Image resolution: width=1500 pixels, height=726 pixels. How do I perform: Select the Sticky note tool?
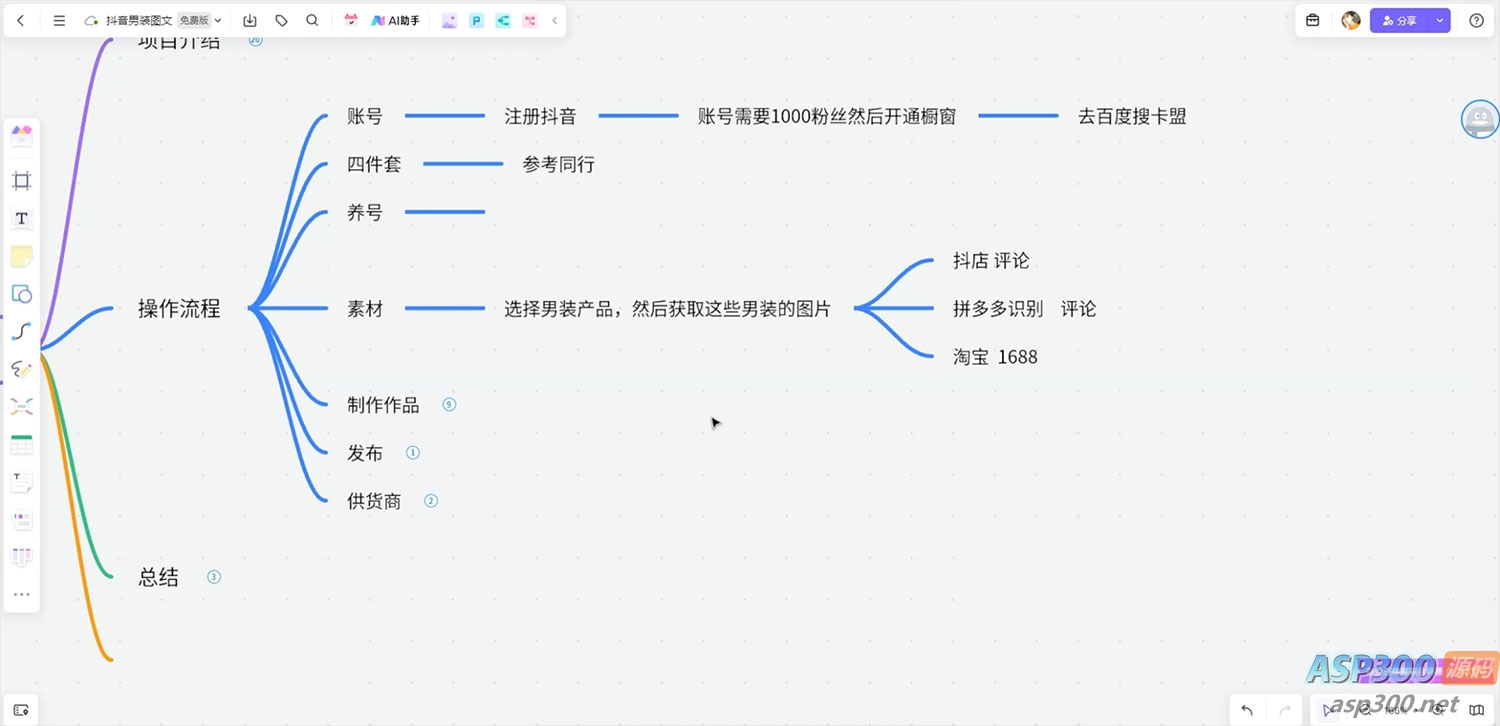click(21, 256)
